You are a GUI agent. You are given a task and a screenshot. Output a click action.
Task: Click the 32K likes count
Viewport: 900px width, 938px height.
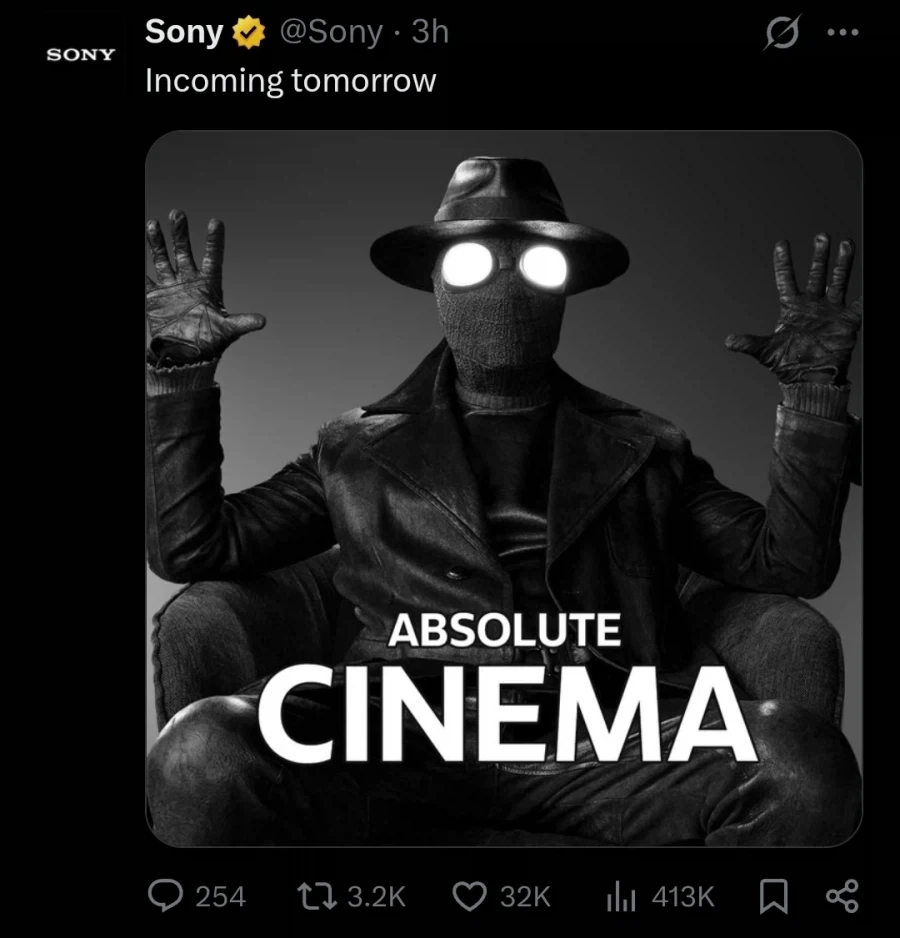pyautogui.click(x=525, y=897)
